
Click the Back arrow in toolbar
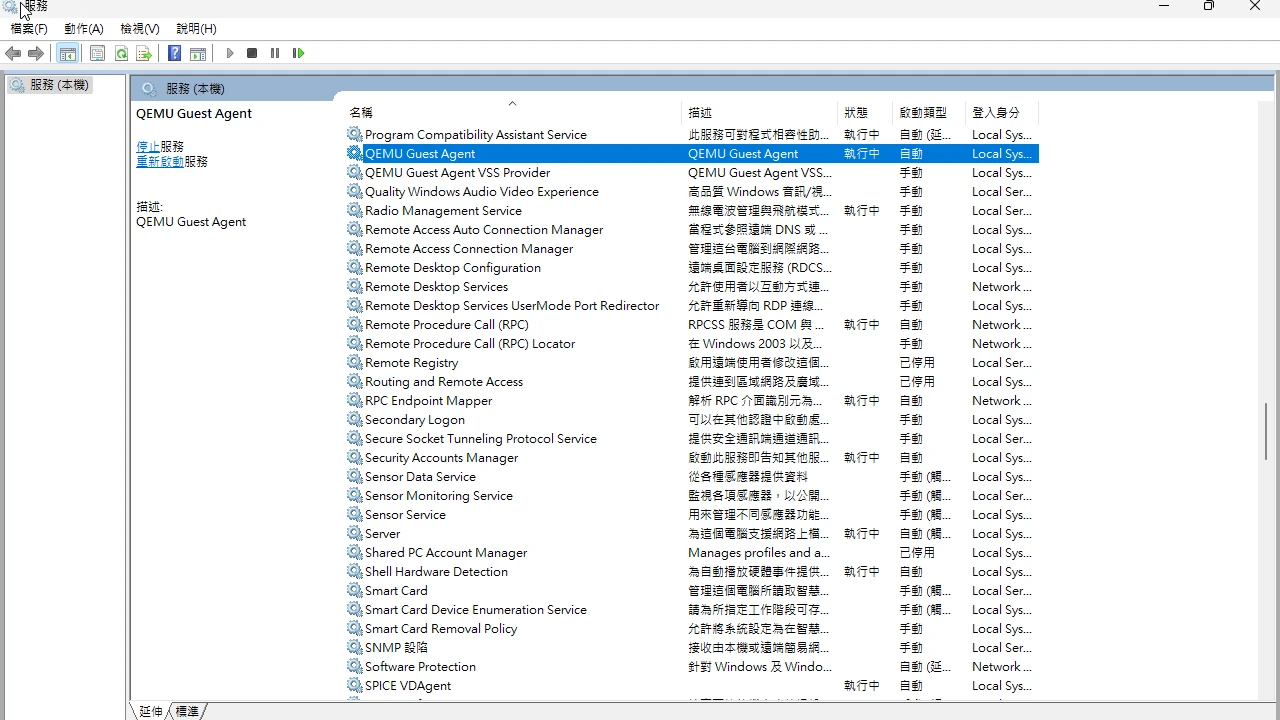(13, 53)
